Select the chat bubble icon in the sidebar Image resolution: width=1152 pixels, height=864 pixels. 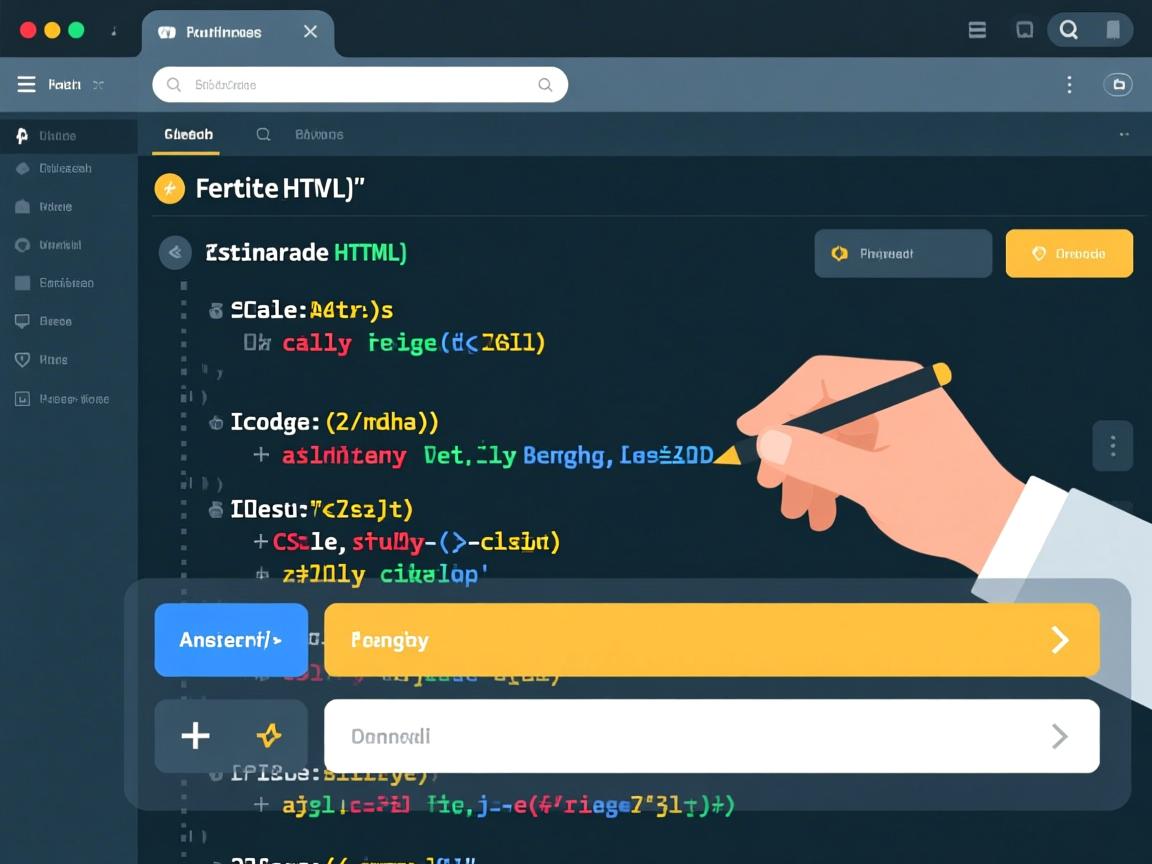[24, 321]
